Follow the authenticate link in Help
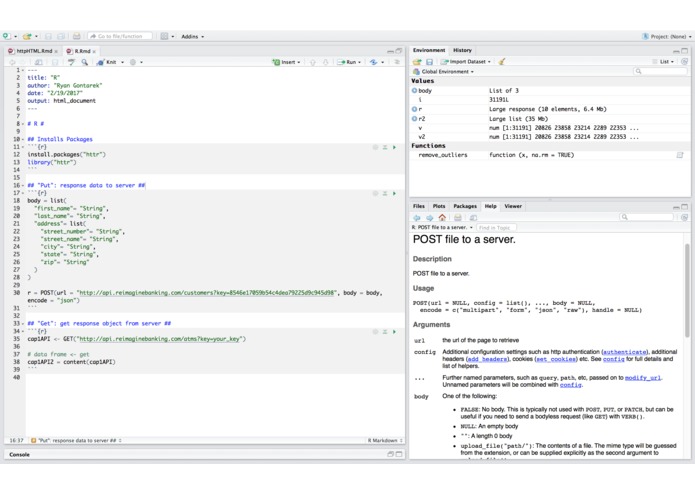 click(x=625, y=352)
